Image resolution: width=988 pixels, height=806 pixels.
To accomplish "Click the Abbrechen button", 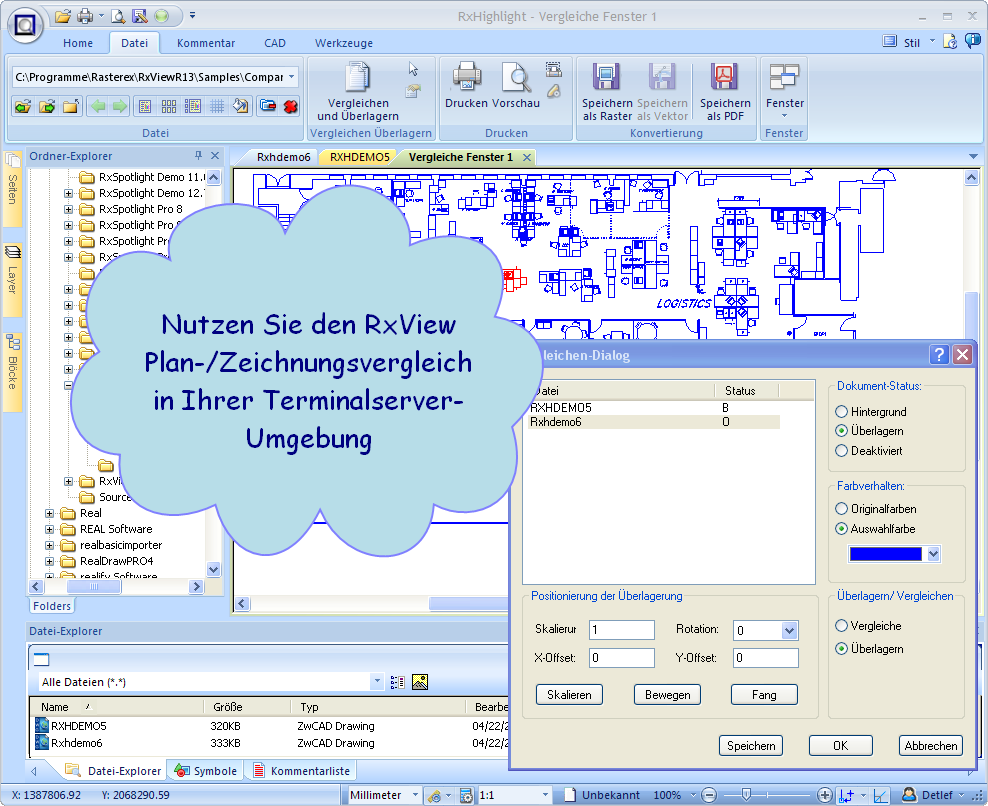I will [931, 745].
